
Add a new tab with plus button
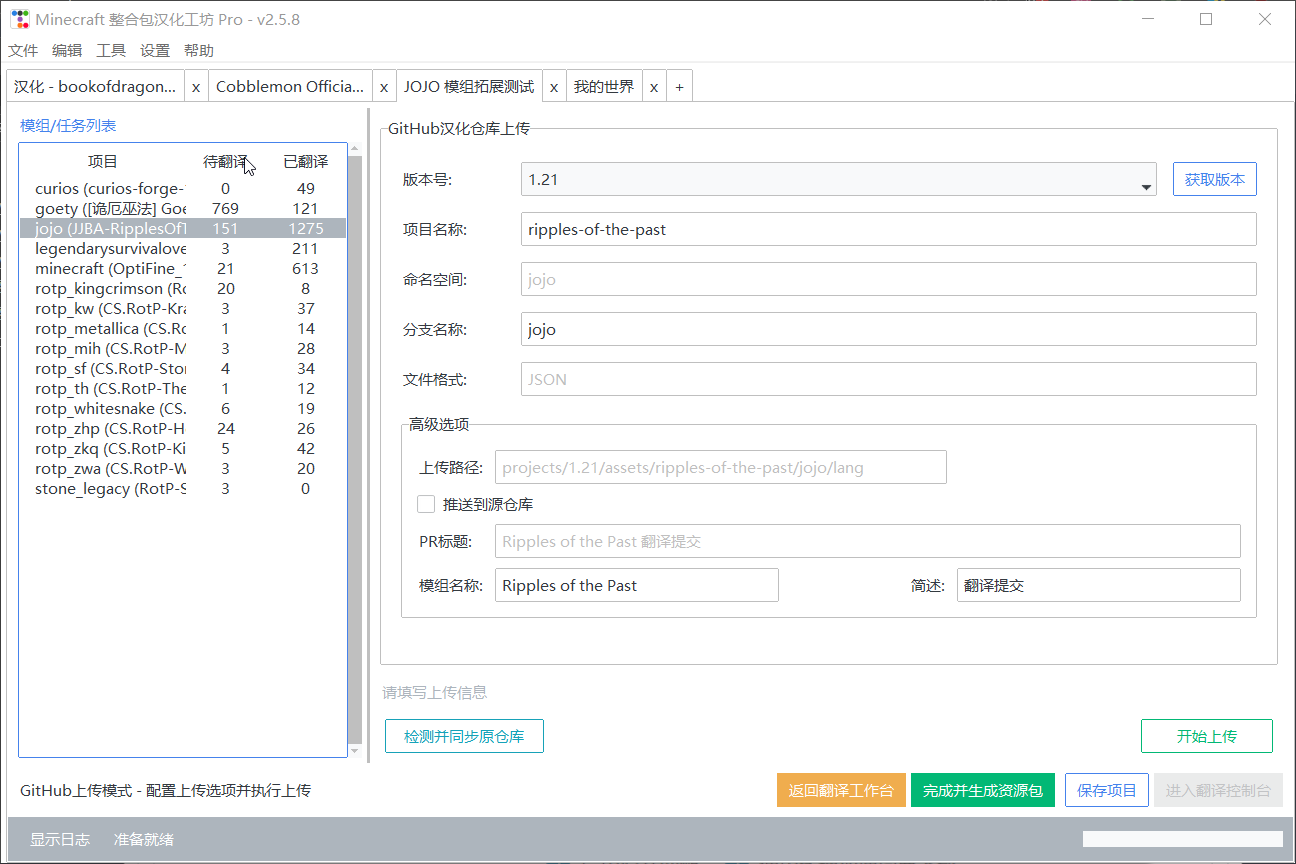[x=679, y=87]
